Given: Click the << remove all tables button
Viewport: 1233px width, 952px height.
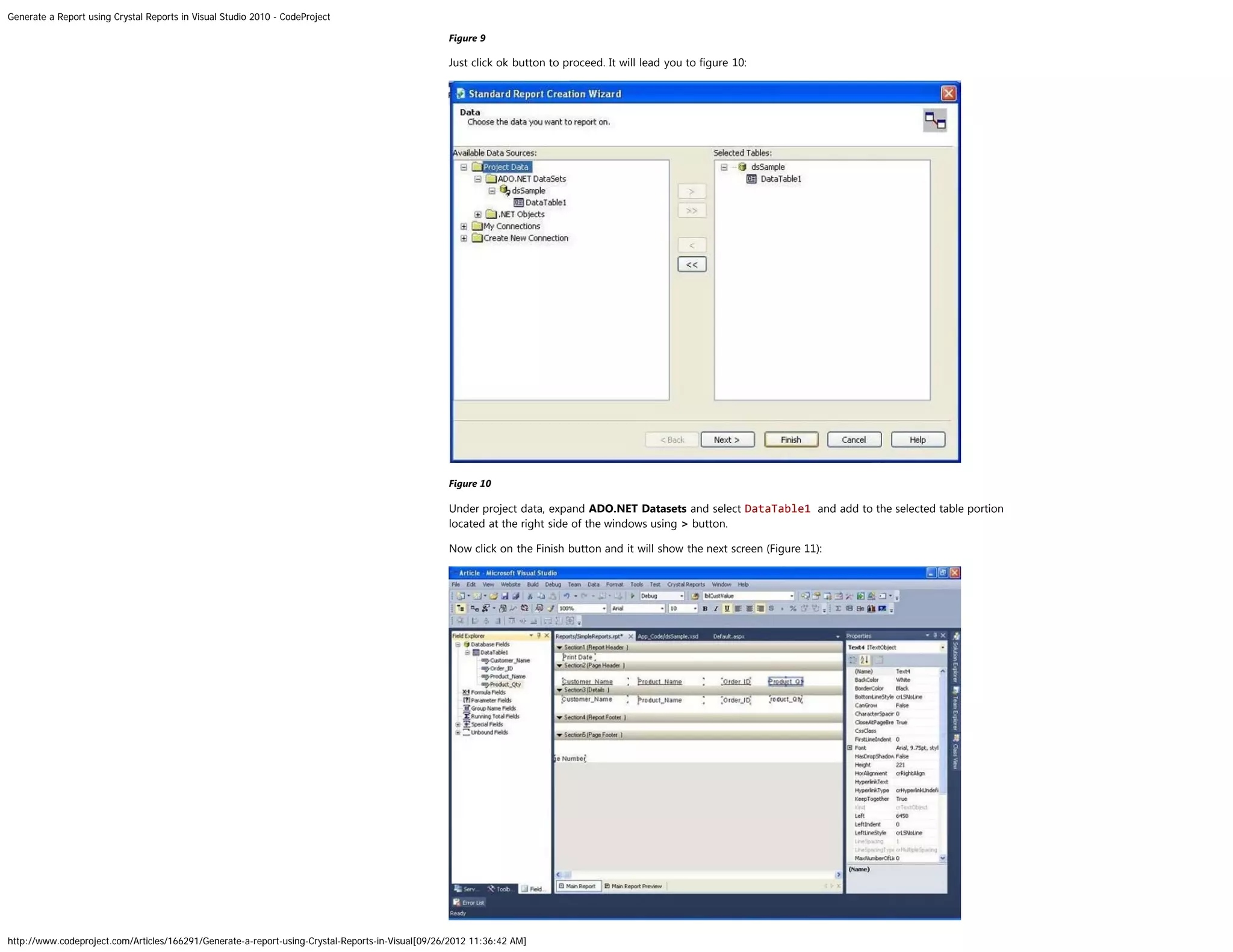Looking at the screenshot, I should click(692, 264).
